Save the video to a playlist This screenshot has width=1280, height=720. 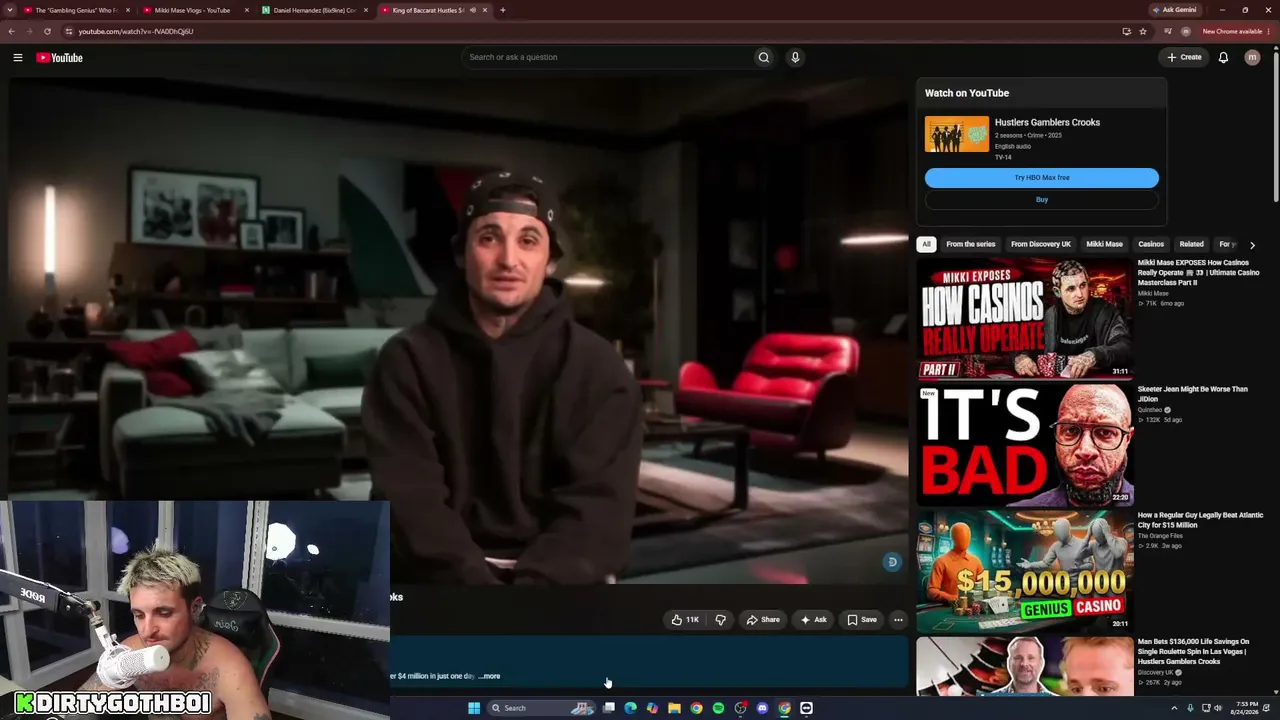coord(862,620)
